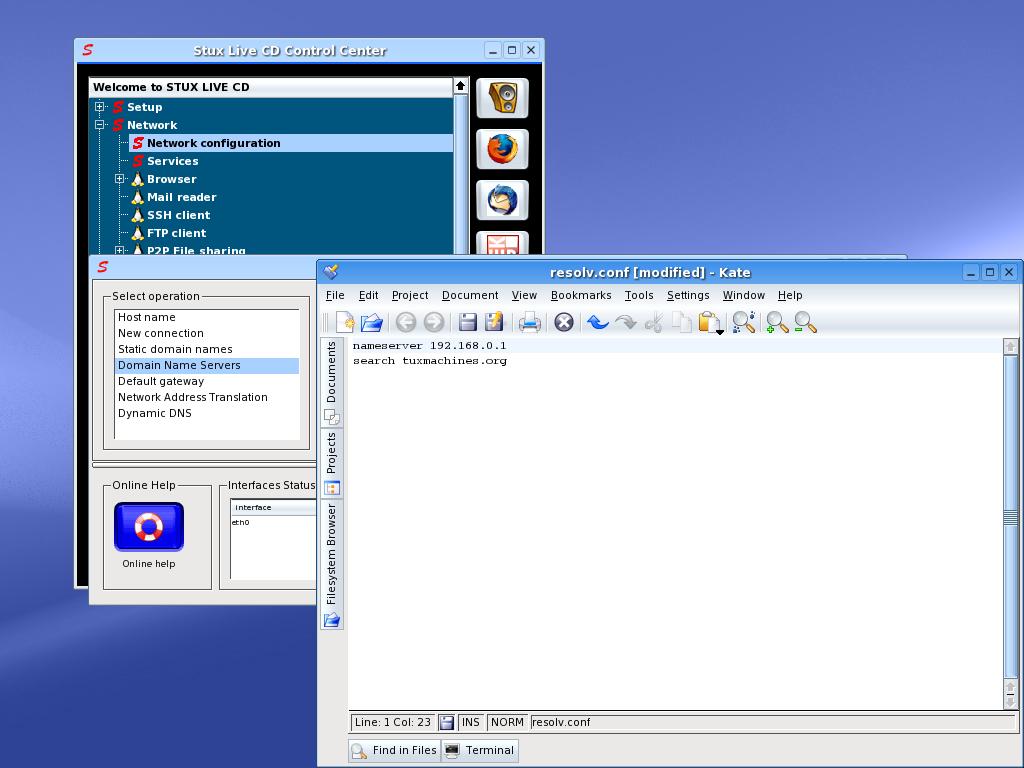1024x768 pixels.
Task: Expand the Browser tree node
Action: coord(120,178)
